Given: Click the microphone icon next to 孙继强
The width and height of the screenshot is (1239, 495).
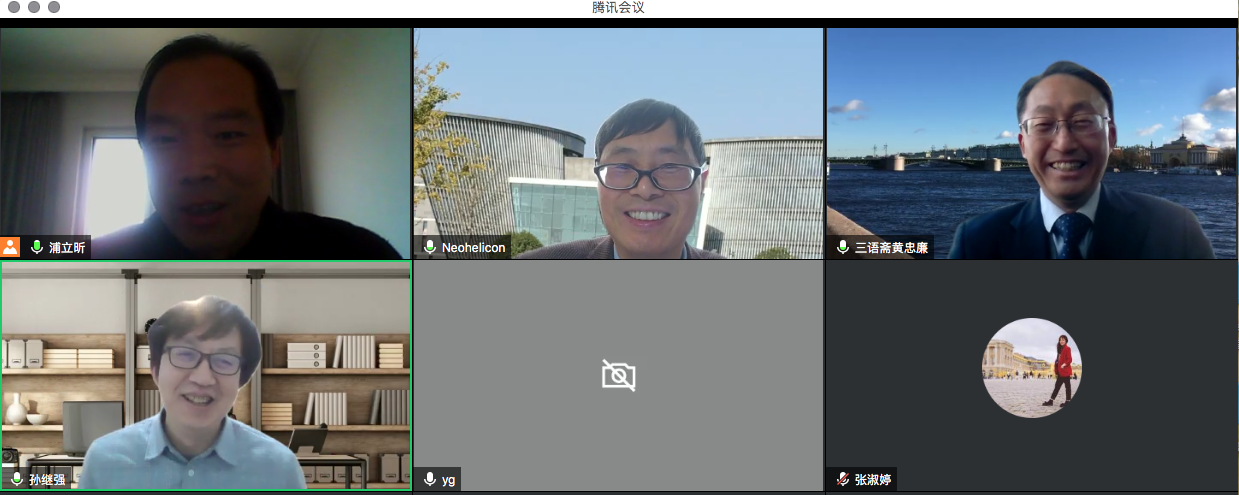Looking at the screenshot, I should pos(17,479).
